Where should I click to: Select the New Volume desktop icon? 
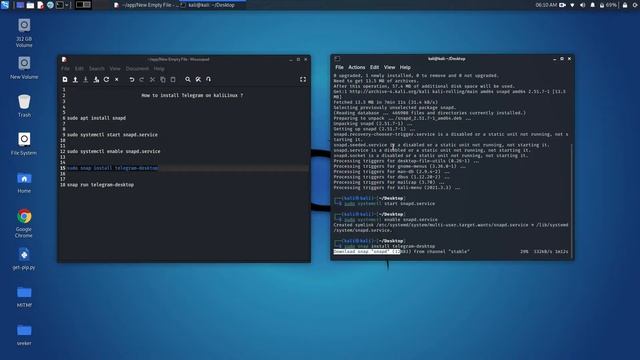point(24,68)
